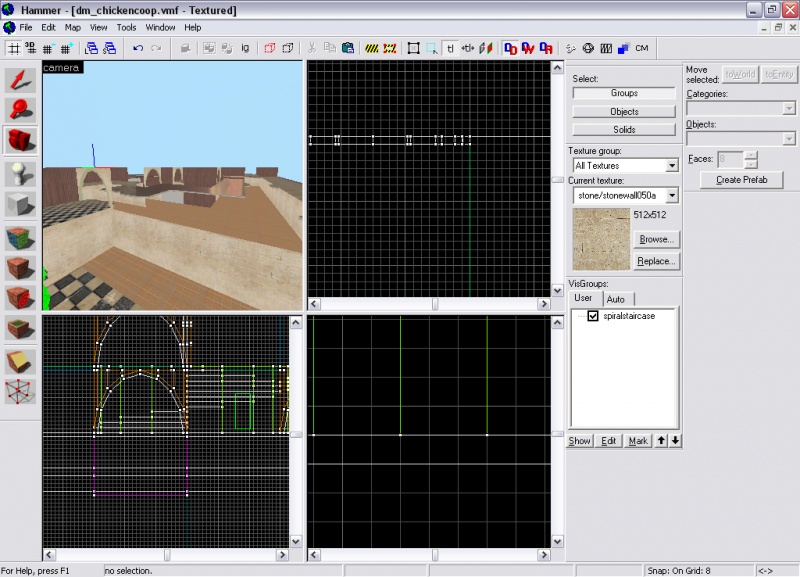Image resolution: width=800 pixels, height=577 pixels.
Task: Open the Current texture dropdown
Action: (672, 195)
